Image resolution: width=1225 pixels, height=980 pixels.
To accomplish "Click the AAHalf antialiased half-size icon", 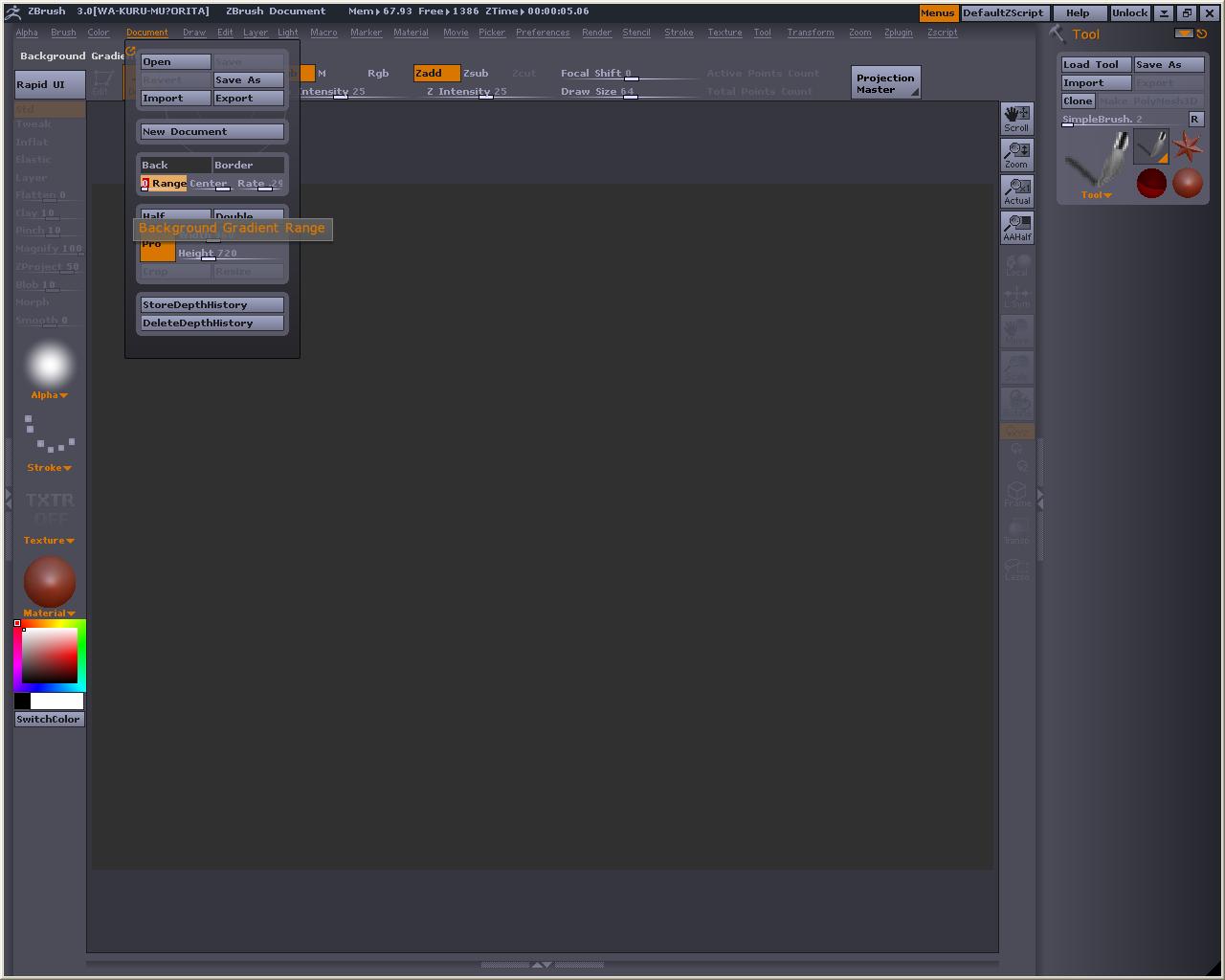I will pyautogui.click(x=1016, y=228).
